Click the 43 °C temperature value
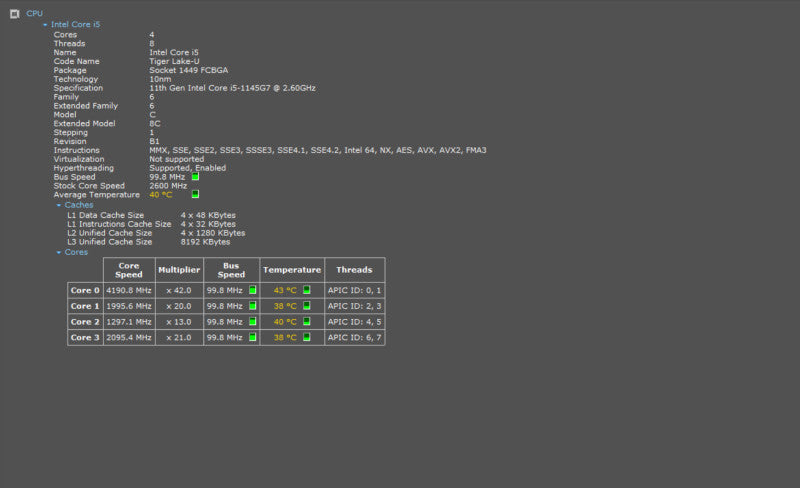The height and width of the screenshot is (488, 800). [x=285, y=290]
